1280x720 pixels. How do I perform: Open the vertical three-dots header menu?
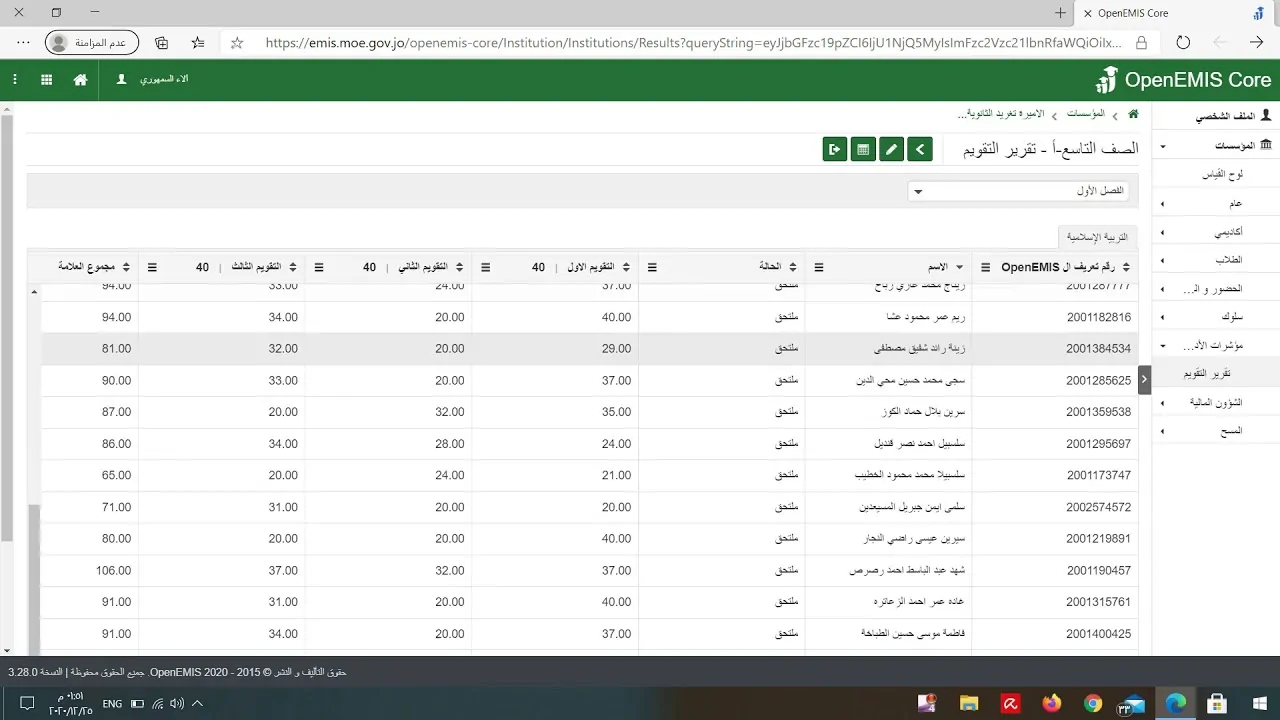click(14, 80)
